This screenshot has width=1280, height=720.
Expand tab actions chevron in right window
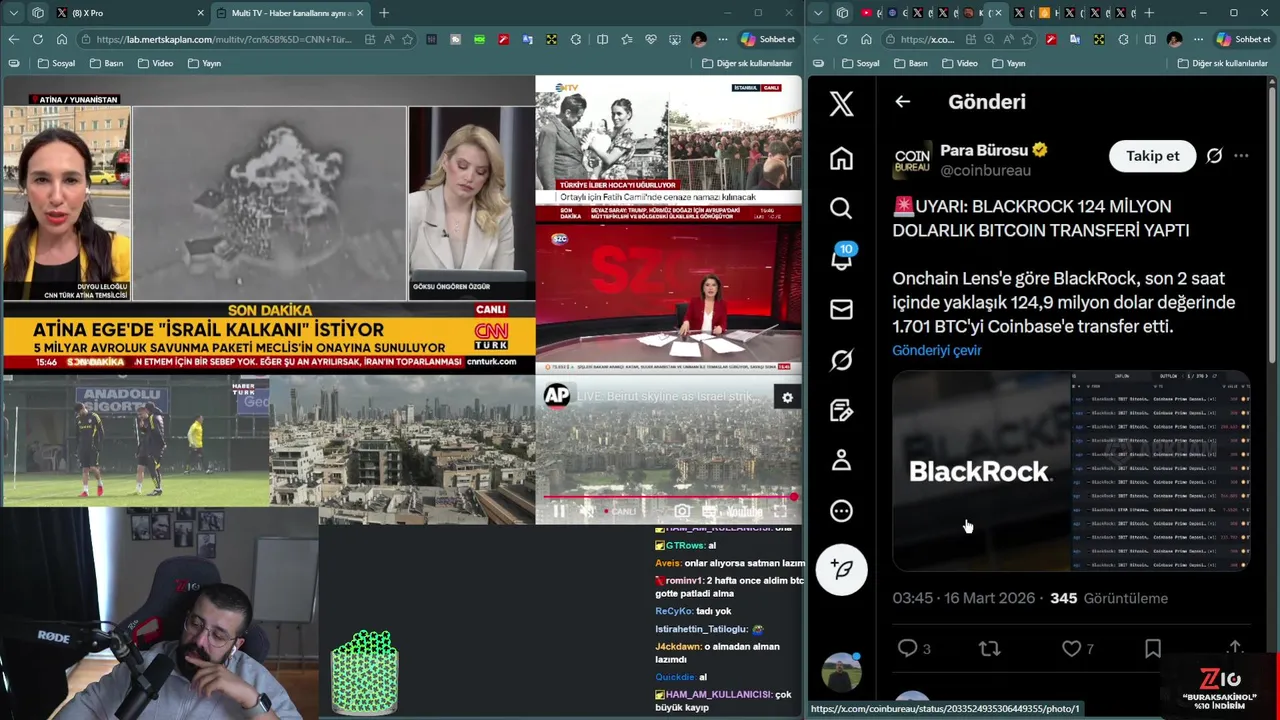click(819, 13)
